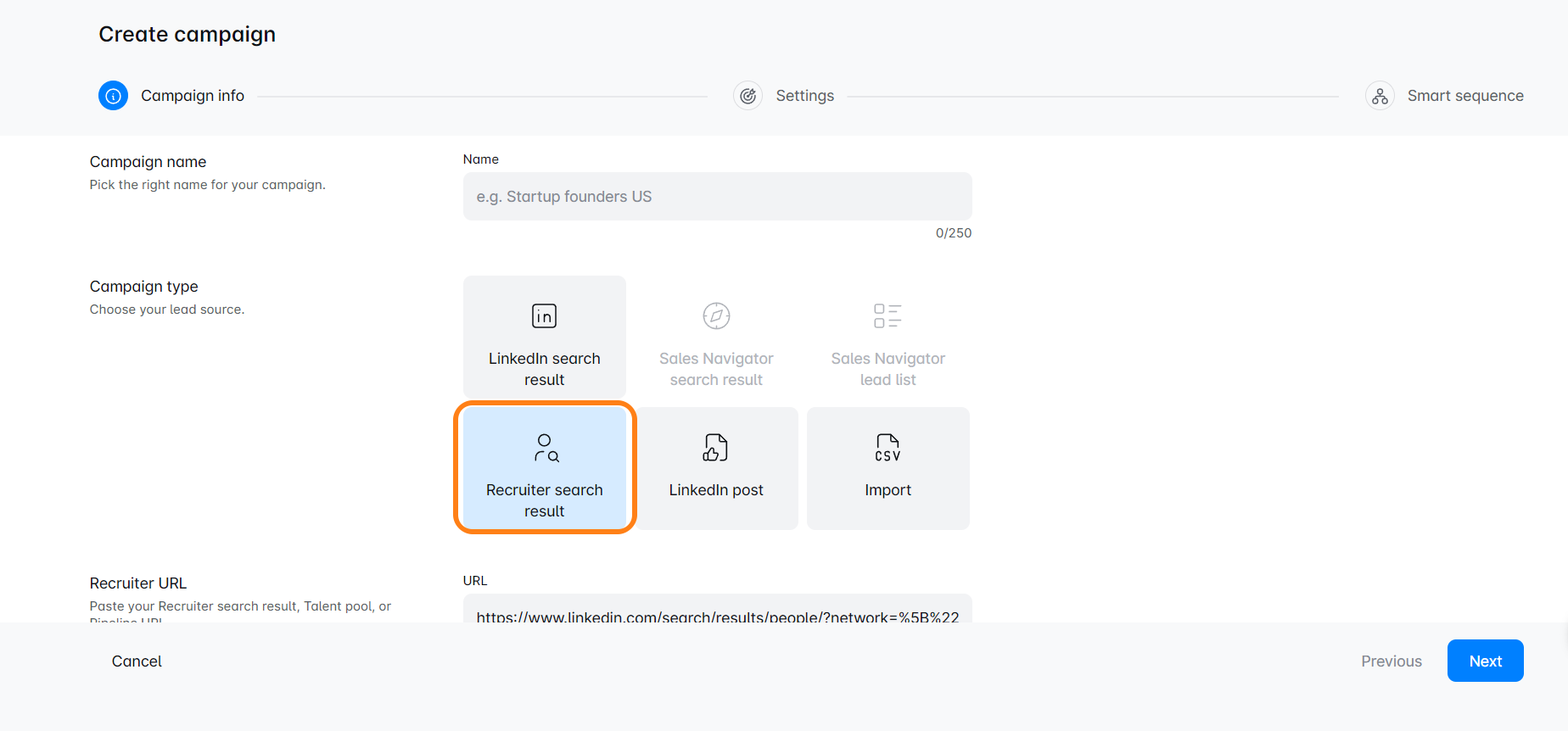Image resolution: width=1568 pixels, height=731 pixels.
Task: Choose the 'Sales Navigator search result' label
Action: pyautogui.click(x=716, y=369)
